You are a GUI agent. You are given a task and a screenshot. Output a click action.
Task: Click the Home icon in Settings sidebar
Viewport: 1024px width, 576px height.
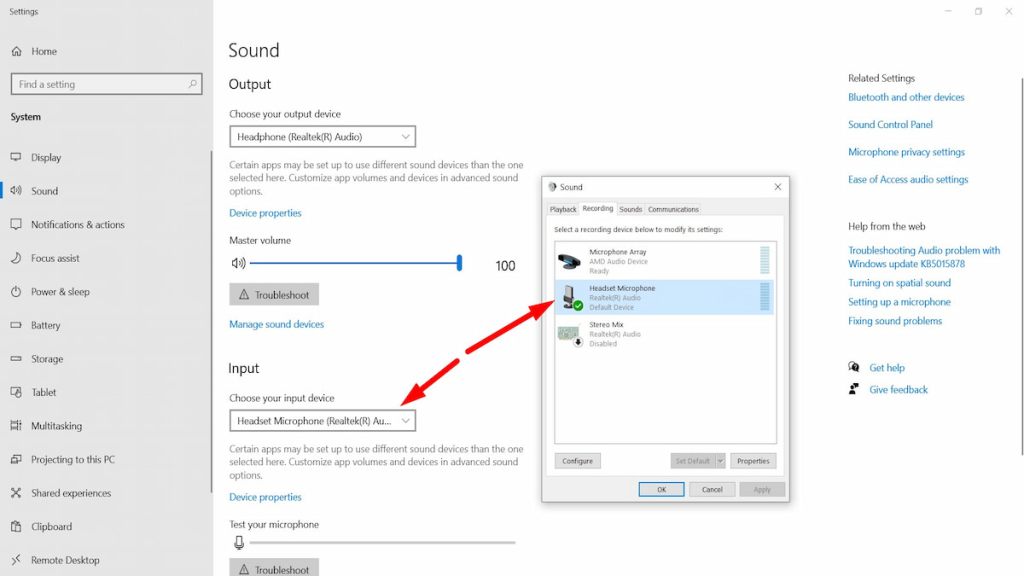pos(16,51)
